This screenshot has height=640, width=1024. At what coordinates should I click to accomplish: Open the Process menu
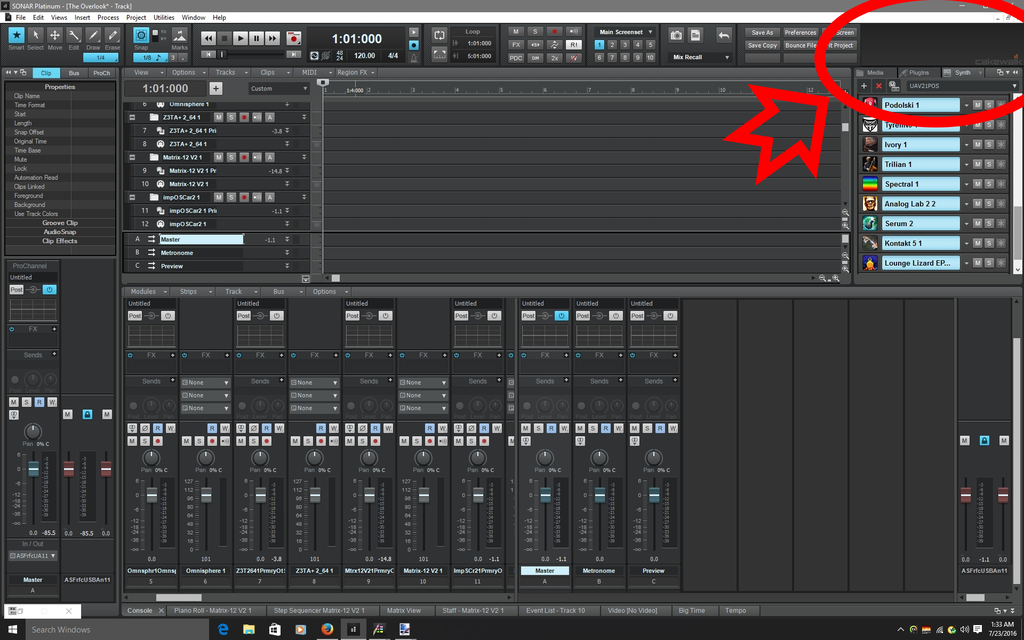(108, 17)
